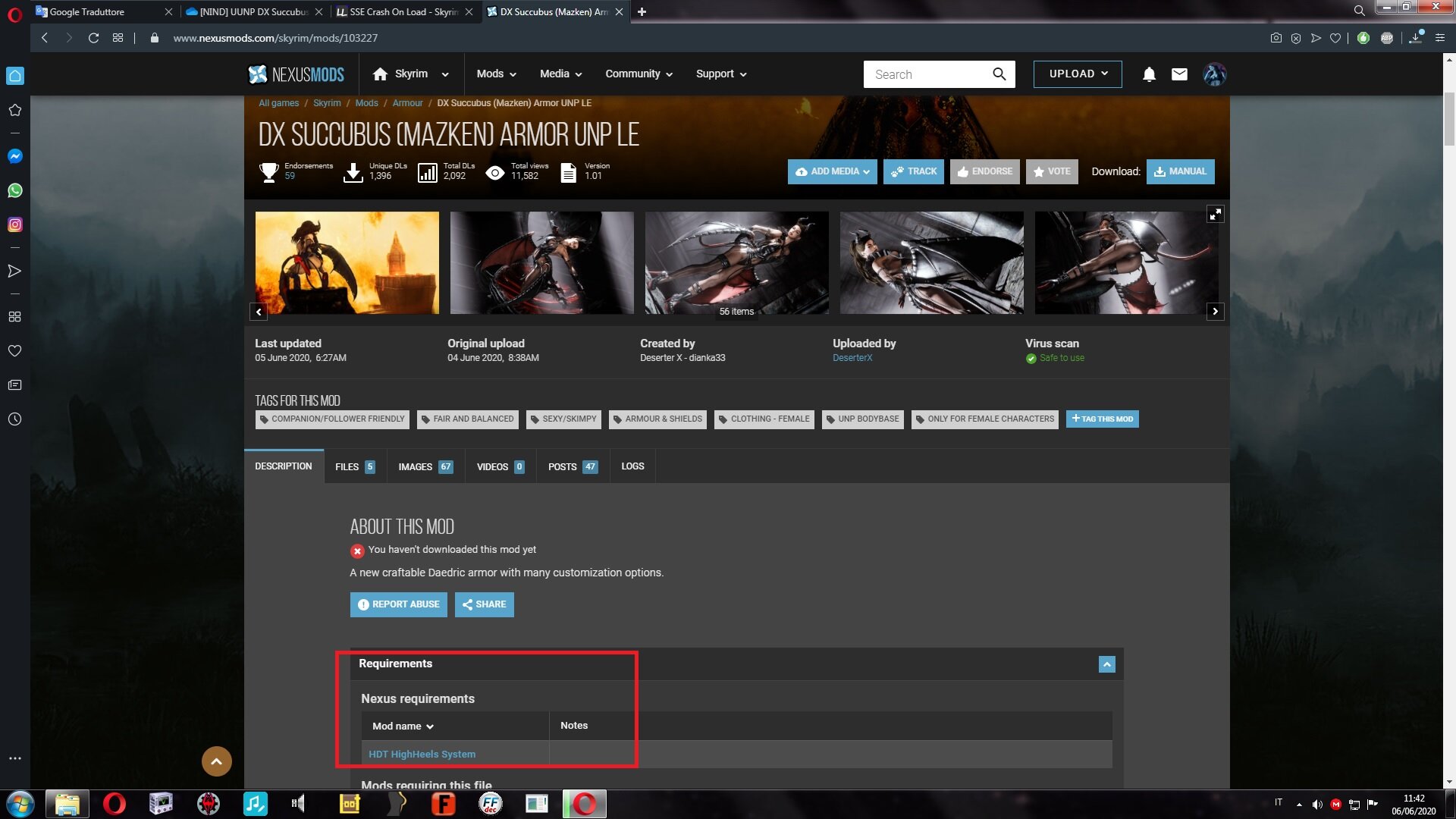Click Armour breadcrumb link
This screenshot has width=1456, height=819.
coord(408,103)
